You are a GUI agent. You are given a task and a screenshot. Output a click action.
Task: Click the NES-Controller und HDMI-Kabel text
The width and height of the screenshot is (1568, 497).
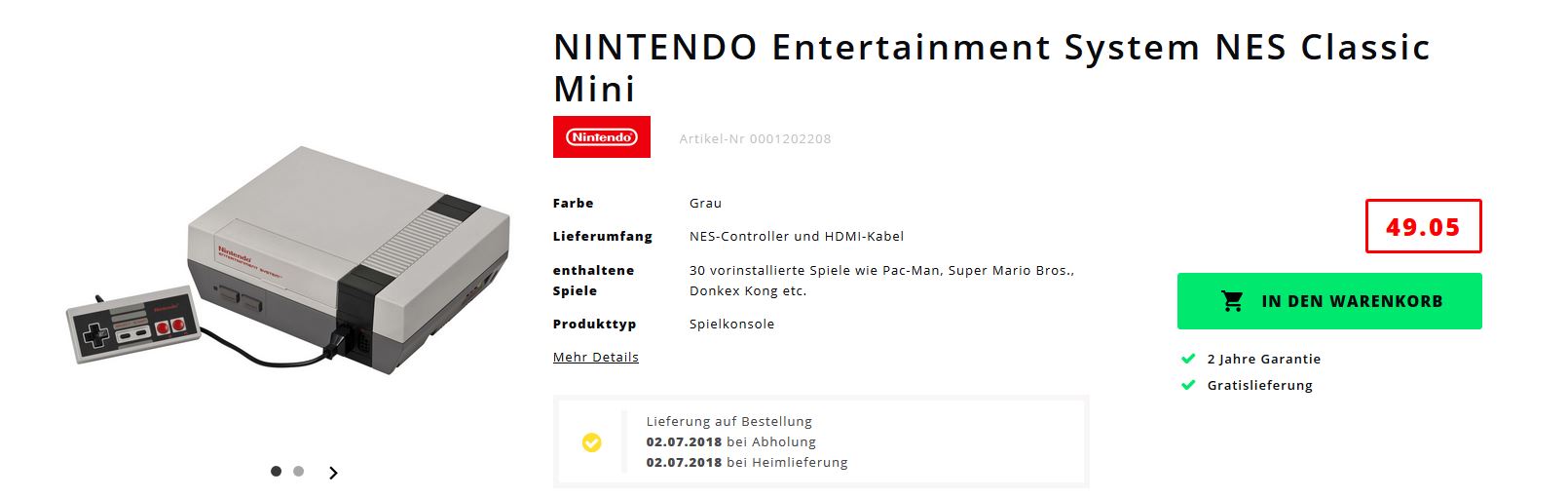click(796, 237)
